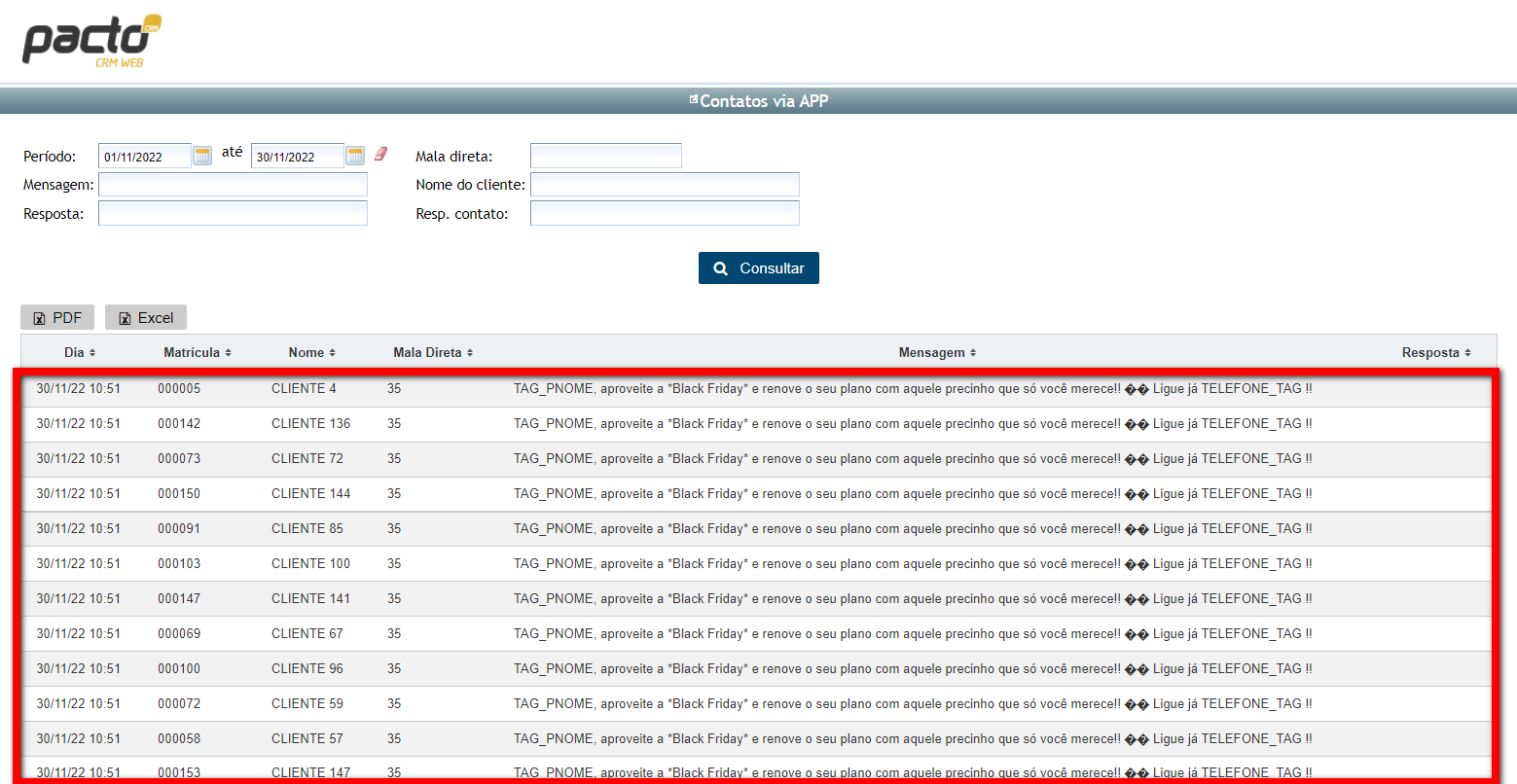Sort the table by Dia column
The image size is (1517, 784).
(80, 352)
